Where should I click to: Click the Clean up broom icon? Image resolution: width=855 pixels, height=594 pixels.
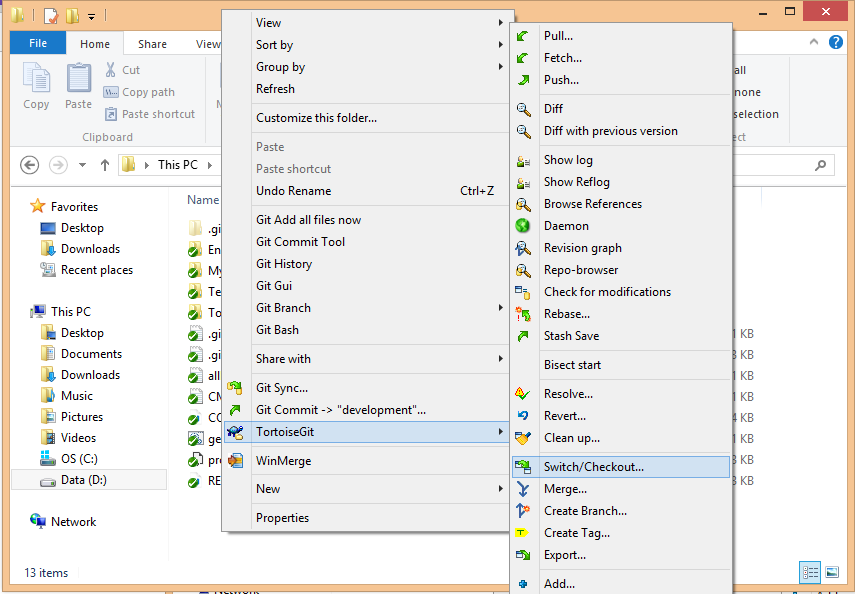pyautogui.click(x=523, y=438)
